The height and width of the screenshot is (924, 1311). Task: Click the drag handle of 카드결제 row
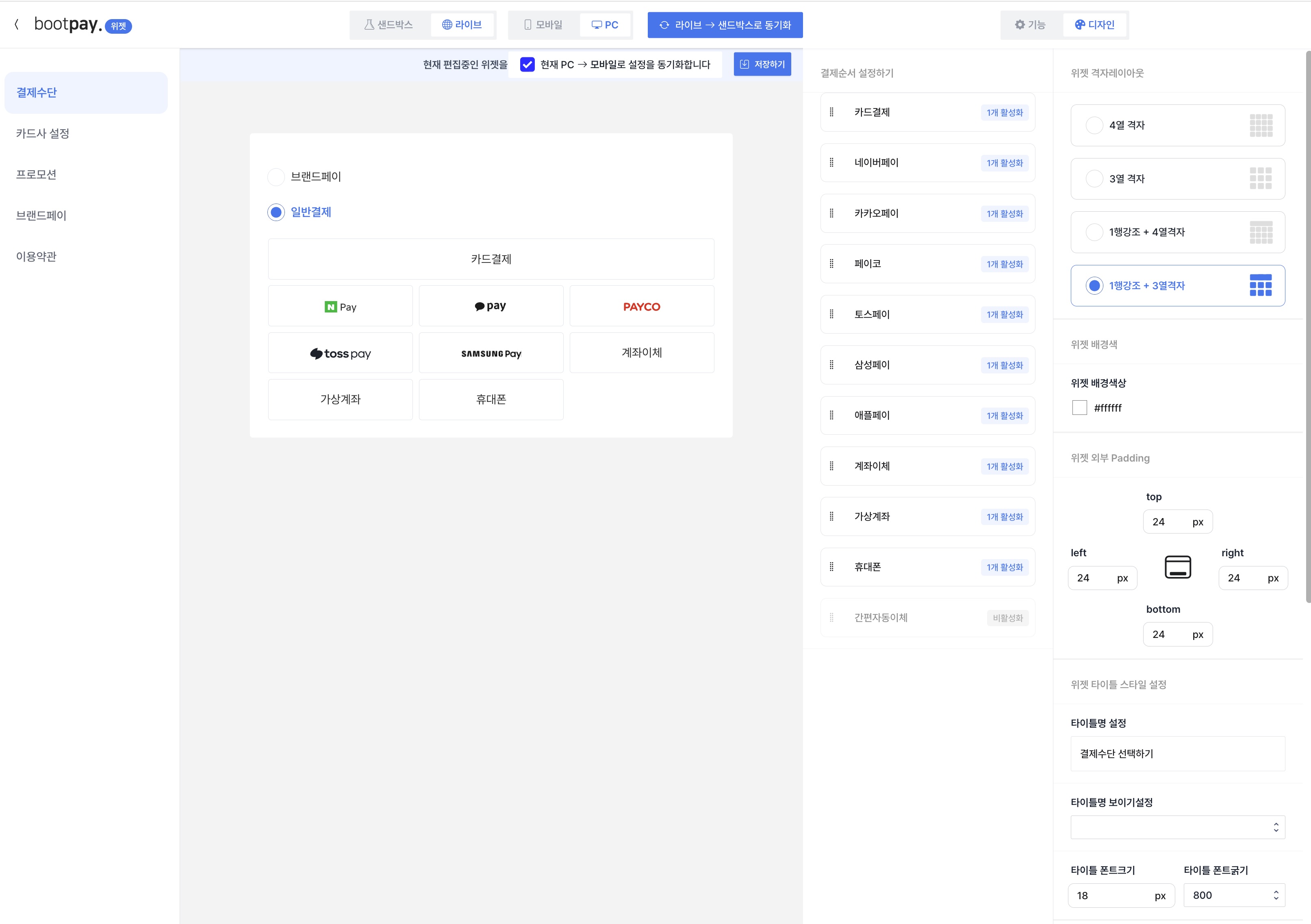(831, 112)
